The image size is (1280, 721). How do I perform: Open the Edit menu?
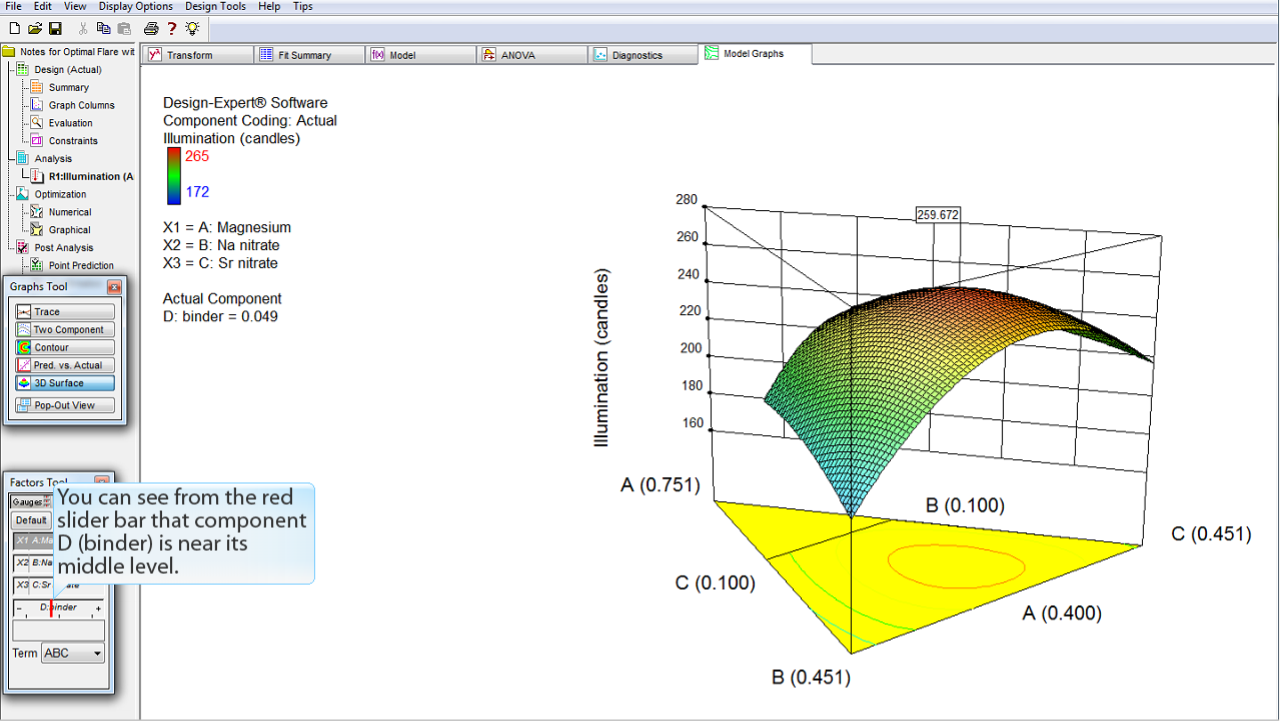[x=42, y=6]
